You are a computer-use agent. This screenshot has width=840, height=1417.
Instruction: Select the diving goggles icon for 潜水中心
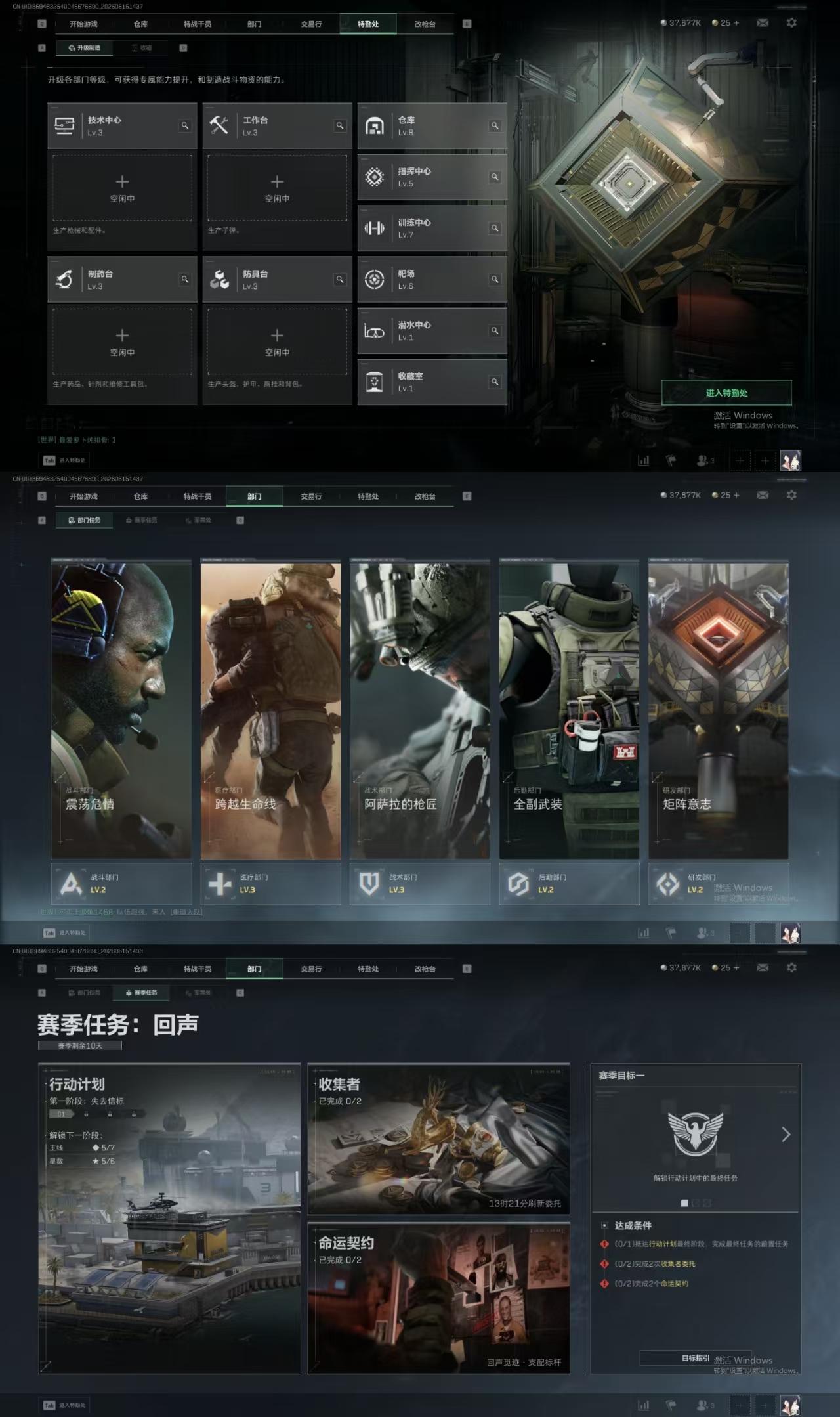click(x=374, y=331)
